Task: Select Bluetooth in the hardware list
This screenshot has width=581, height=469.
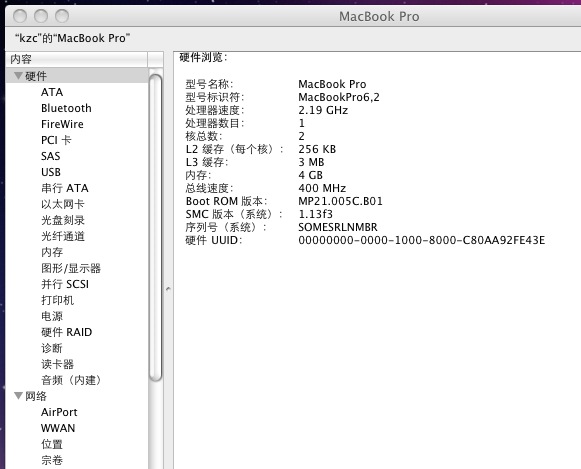Action: [x=66, y=108]
